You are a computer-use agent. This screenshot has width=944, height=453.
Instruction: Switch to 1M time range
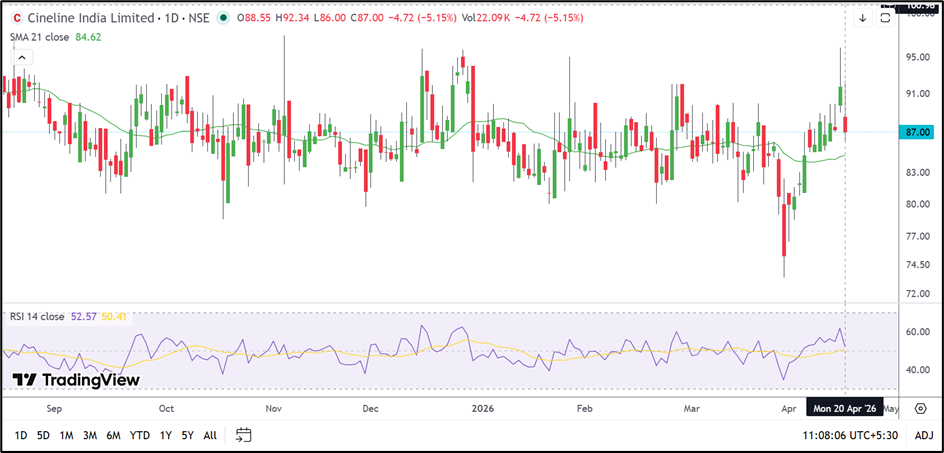[66, 435]
